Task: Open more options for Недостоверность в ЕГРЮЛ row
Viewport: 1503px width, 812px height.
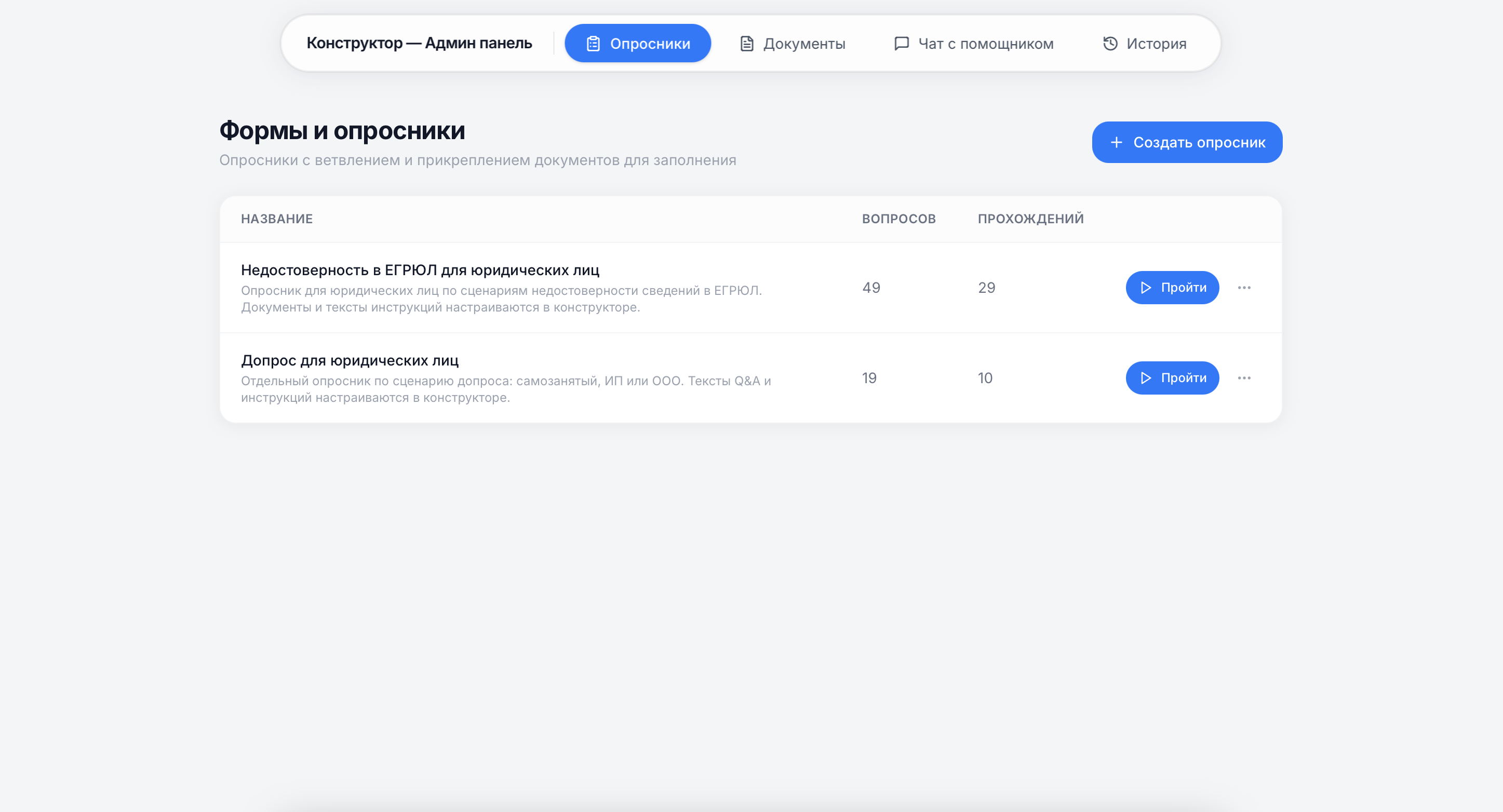Action: point(1244,288)
